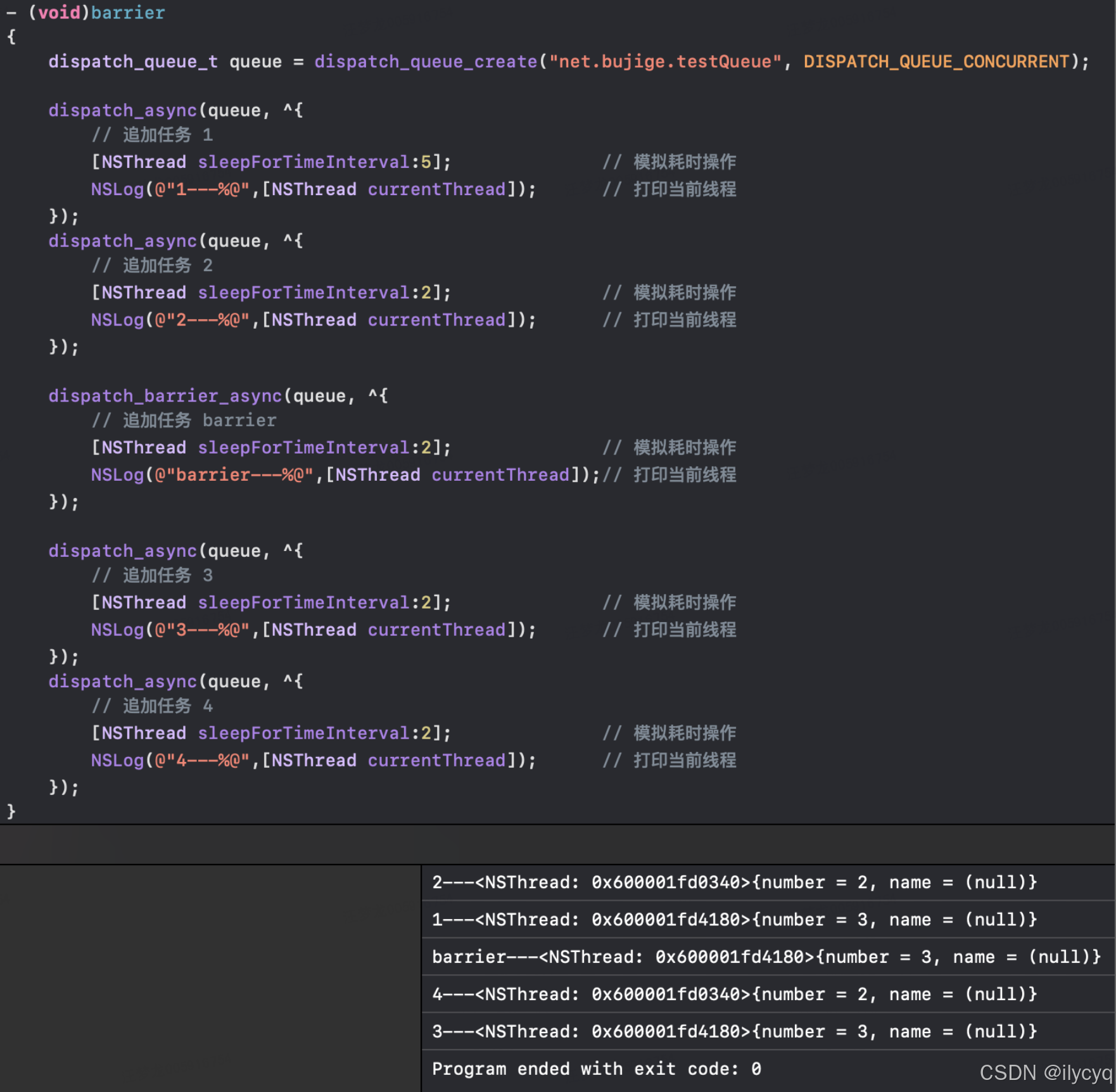Click 'dispatch_barrier_async' call

click(165, 396)
